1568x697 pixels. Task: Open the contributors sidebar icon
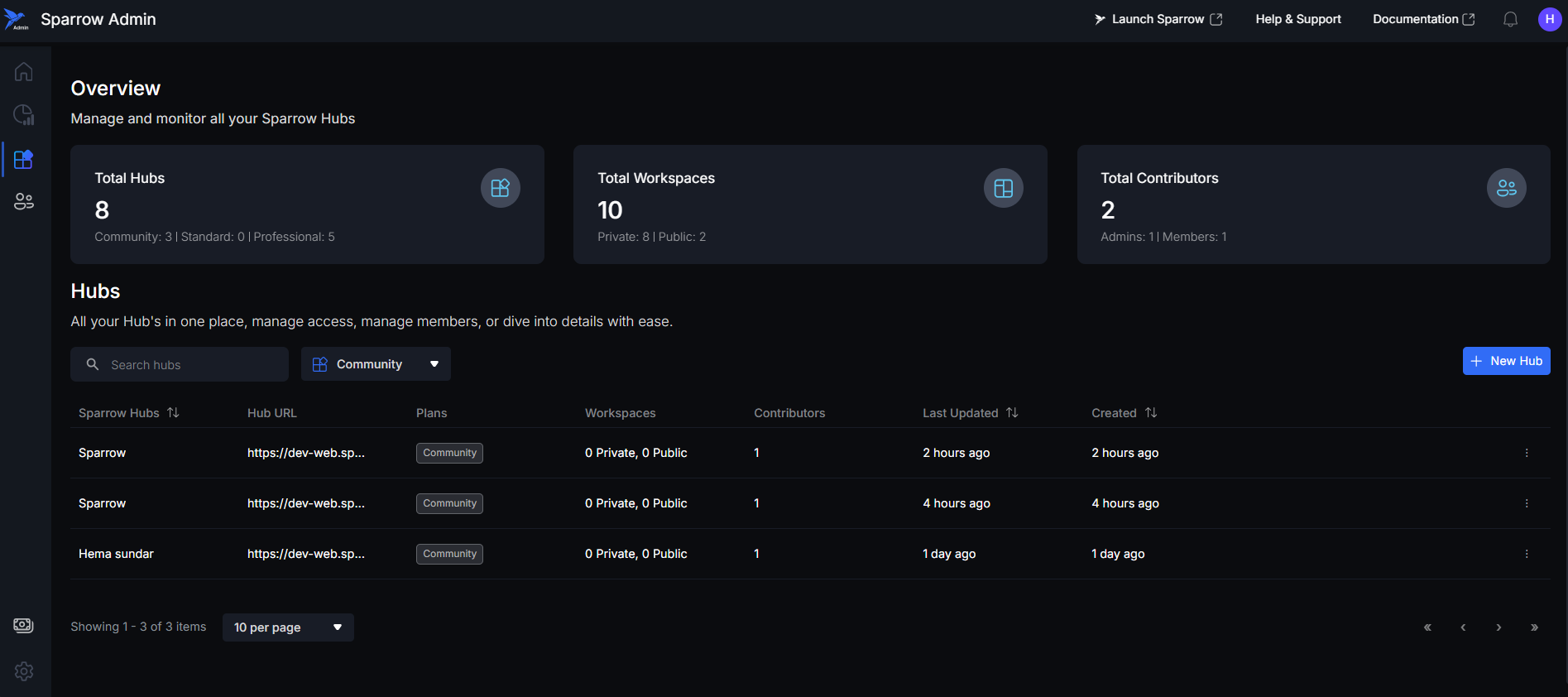24,201
